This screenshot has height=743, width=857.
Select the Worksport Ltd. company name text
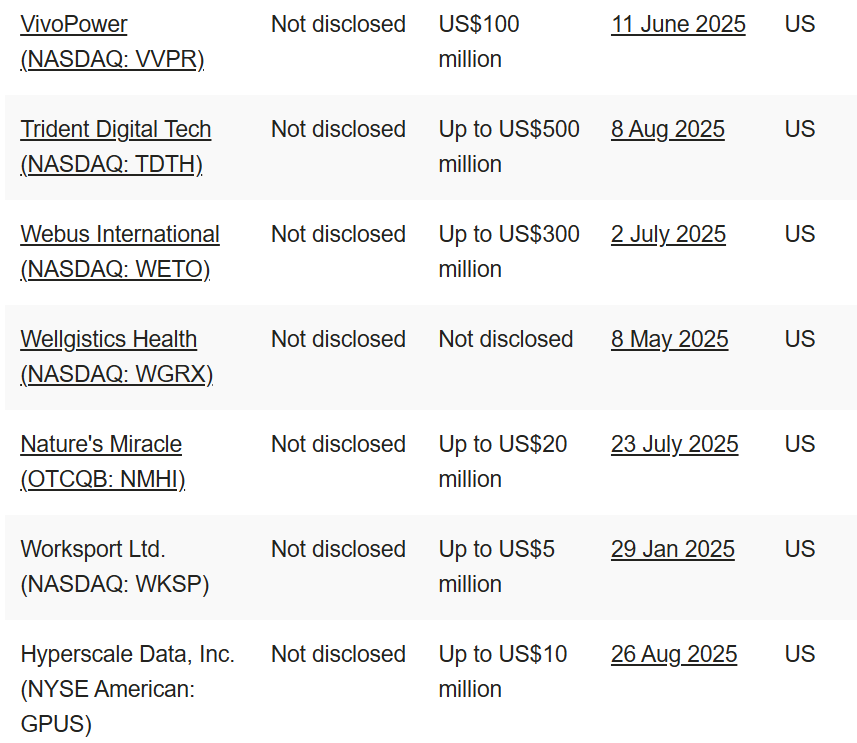pos(93,550)
